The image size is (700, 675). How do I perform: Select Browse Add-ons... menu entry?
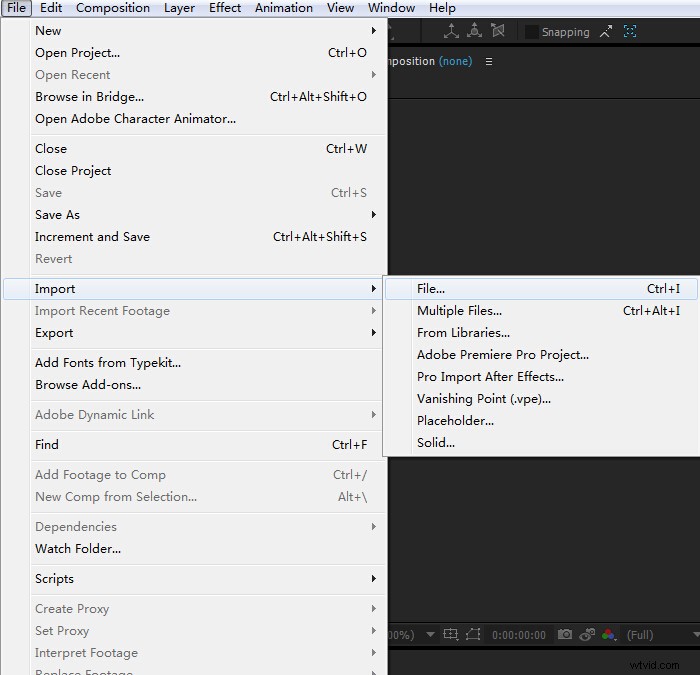click(88, 385)
